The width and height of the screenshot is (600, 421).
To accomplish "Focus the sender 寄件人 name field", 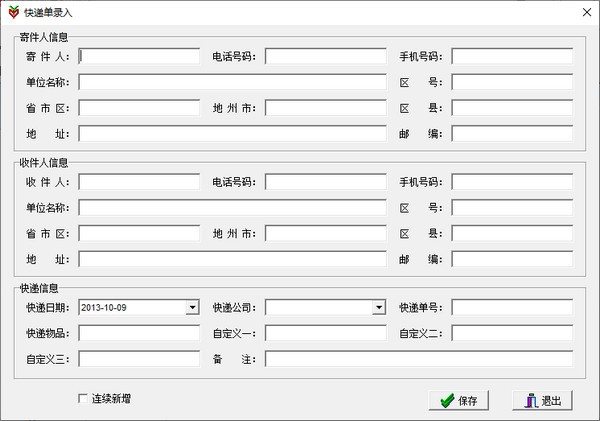I will tap(139, 56).
